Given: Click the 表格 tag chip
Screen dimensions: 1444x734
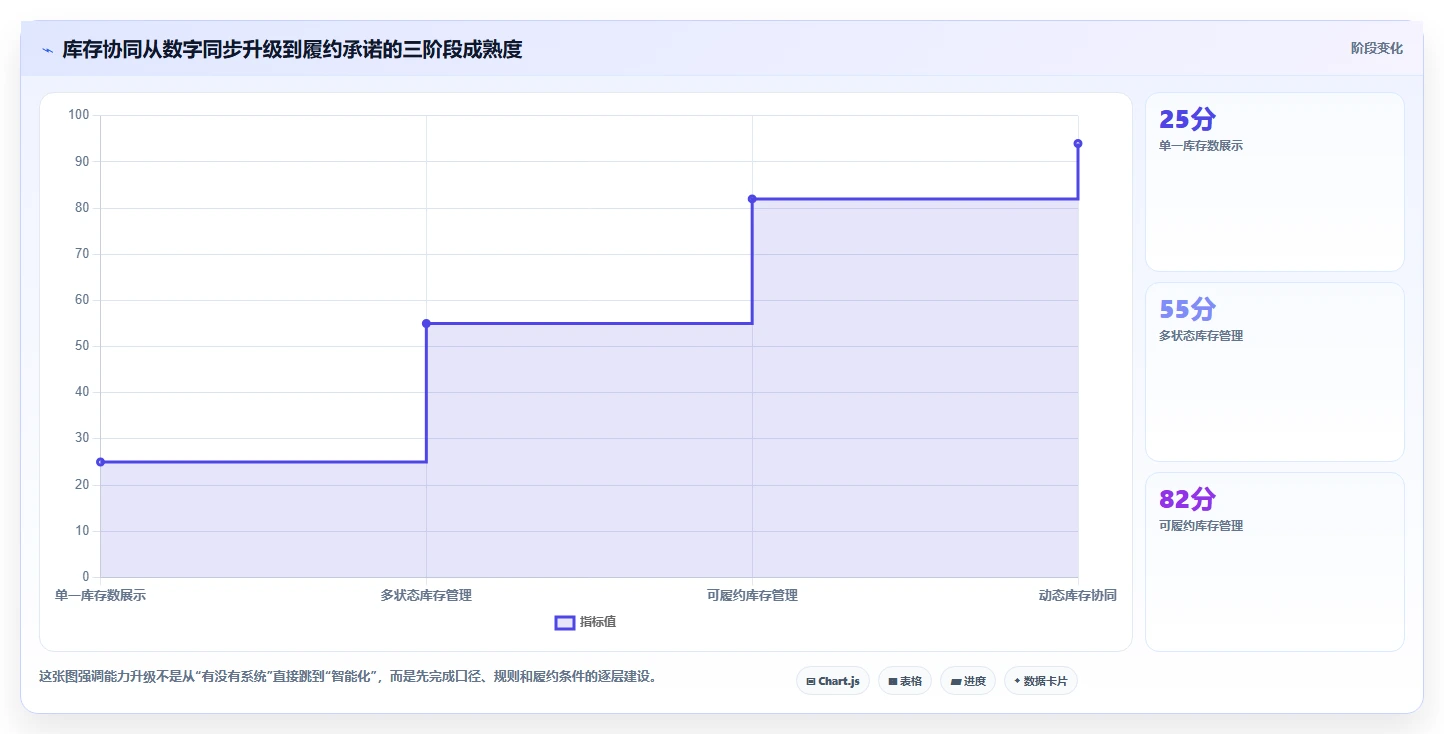Looking at the screenshot, I should point(905,681).
